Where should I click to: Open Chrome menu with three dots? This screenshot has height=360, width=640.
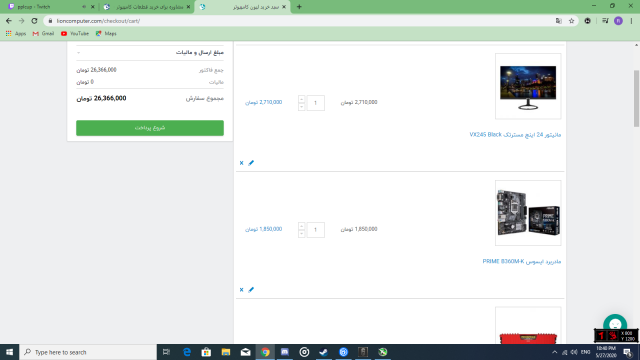click(631, 21)
